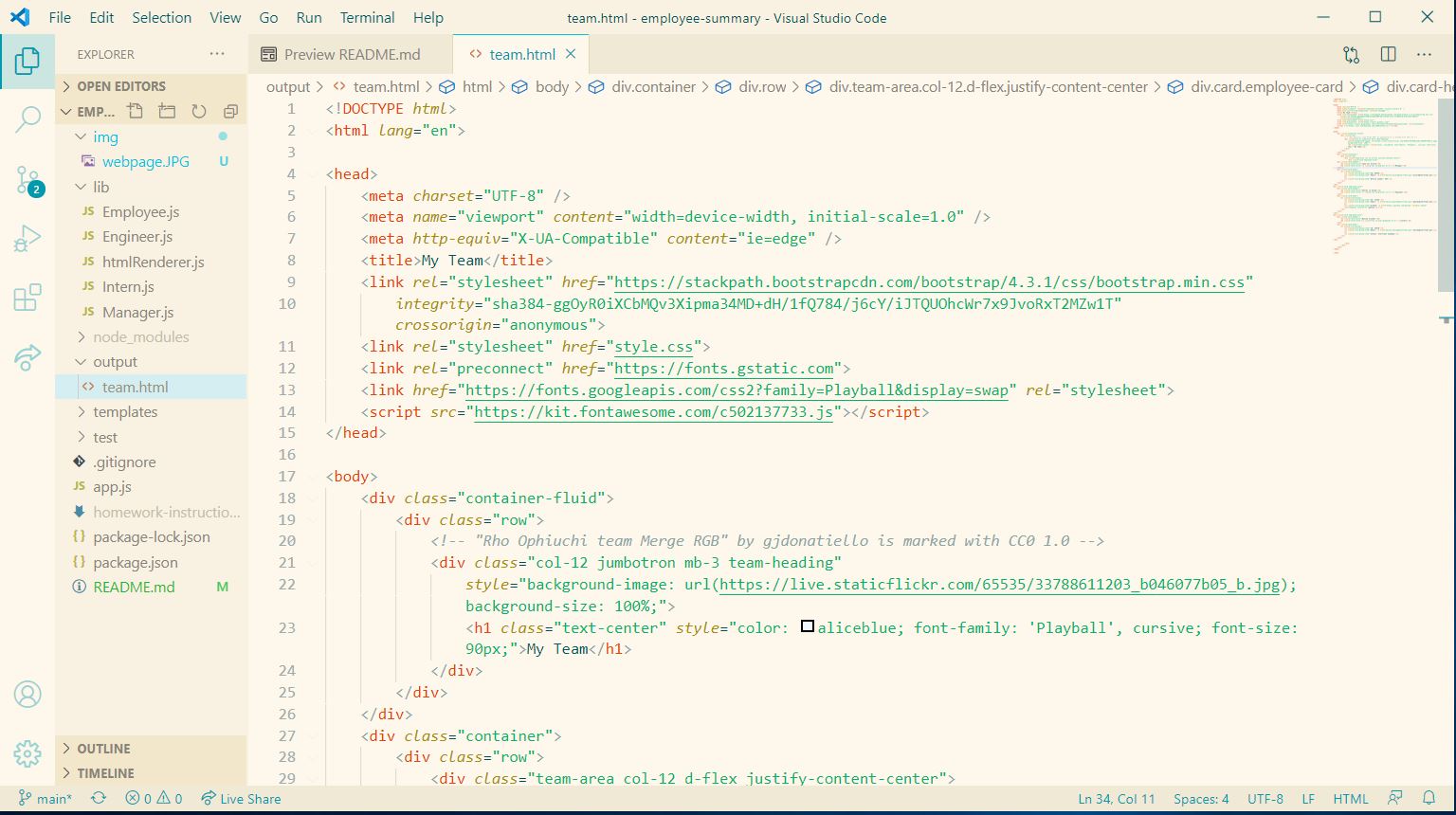The width and height of the screenshot is (1456, 815).
Task: Switch to Preview README.md tab
Action: [351, 54]
